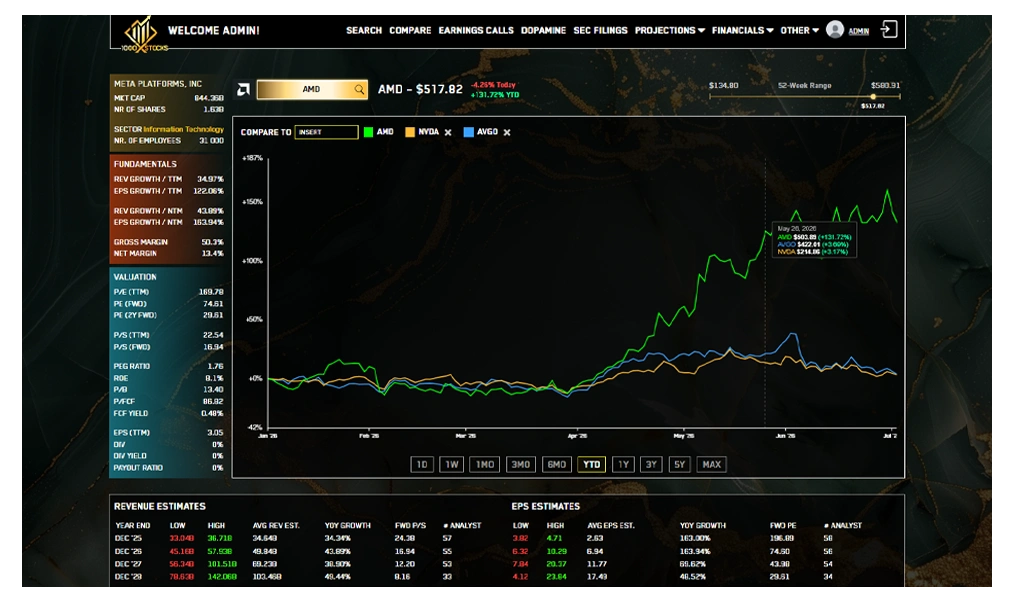Screen dimensions: 1012x600
Task: Click the EPS Growth / TTM value 122.06%
Action: (x=208, y=191)
